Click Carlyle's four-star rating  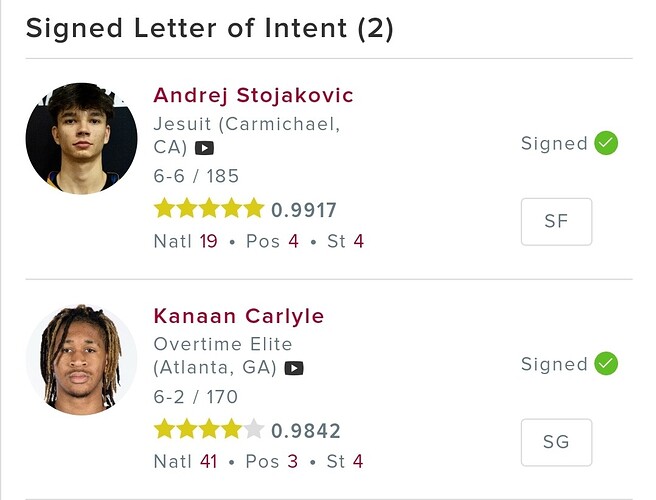tap(209, 430)
